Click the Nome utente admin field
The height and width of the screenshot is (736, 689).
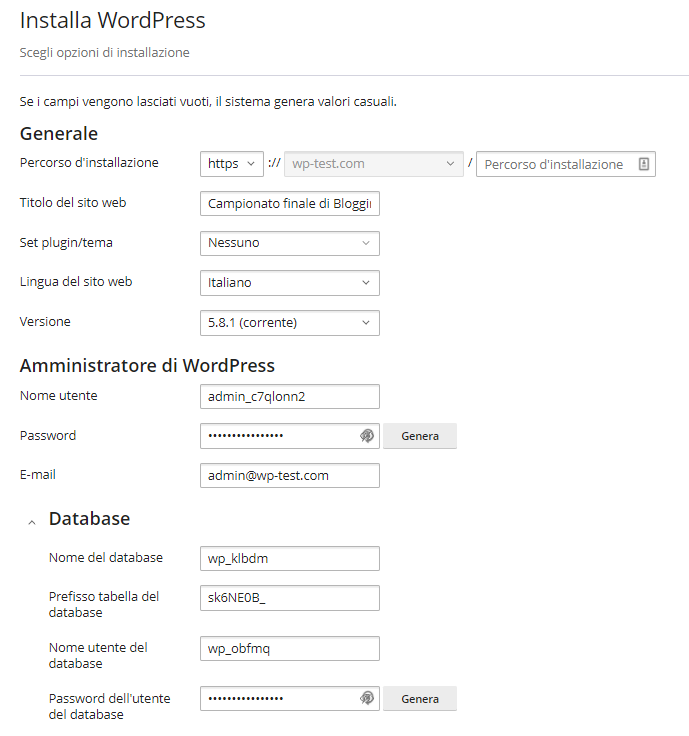pyautogui.click(x=290, y=397)
